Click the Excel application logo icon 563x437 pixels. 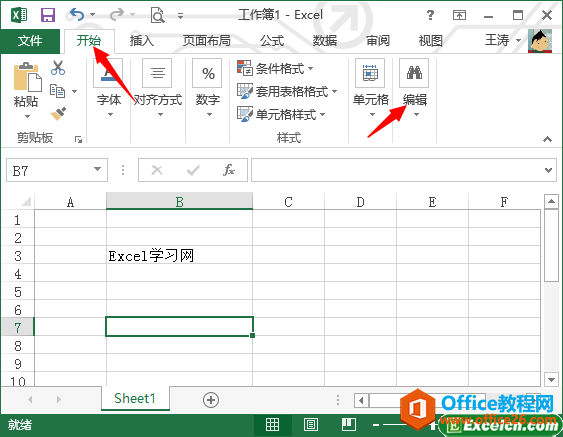pos(19,15)
